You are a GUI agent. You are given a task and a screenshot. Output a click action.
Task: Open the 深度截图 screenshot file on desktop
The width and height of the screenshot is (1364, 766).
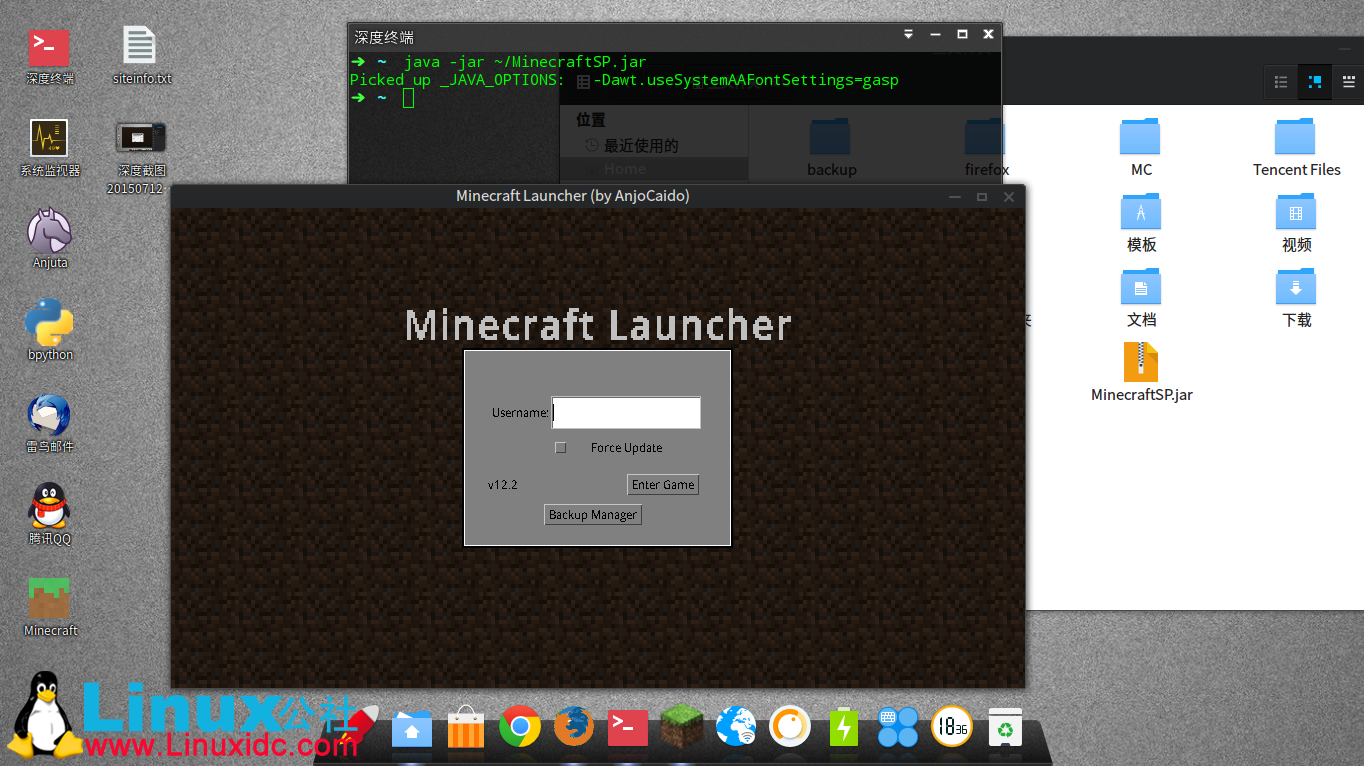tap(141, 156)
